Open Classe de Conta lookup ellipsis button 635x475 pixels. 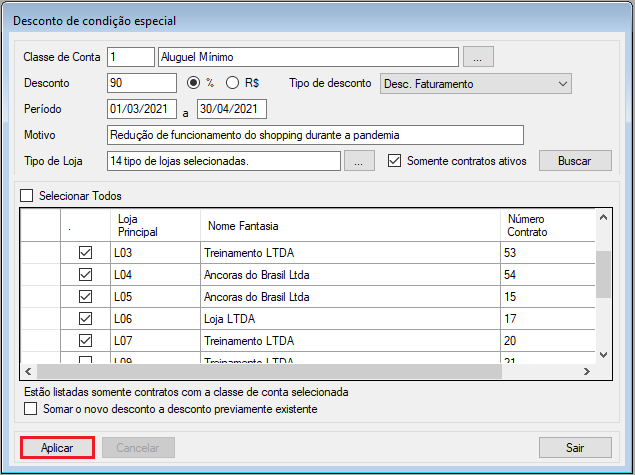click(x=478, y=57)
